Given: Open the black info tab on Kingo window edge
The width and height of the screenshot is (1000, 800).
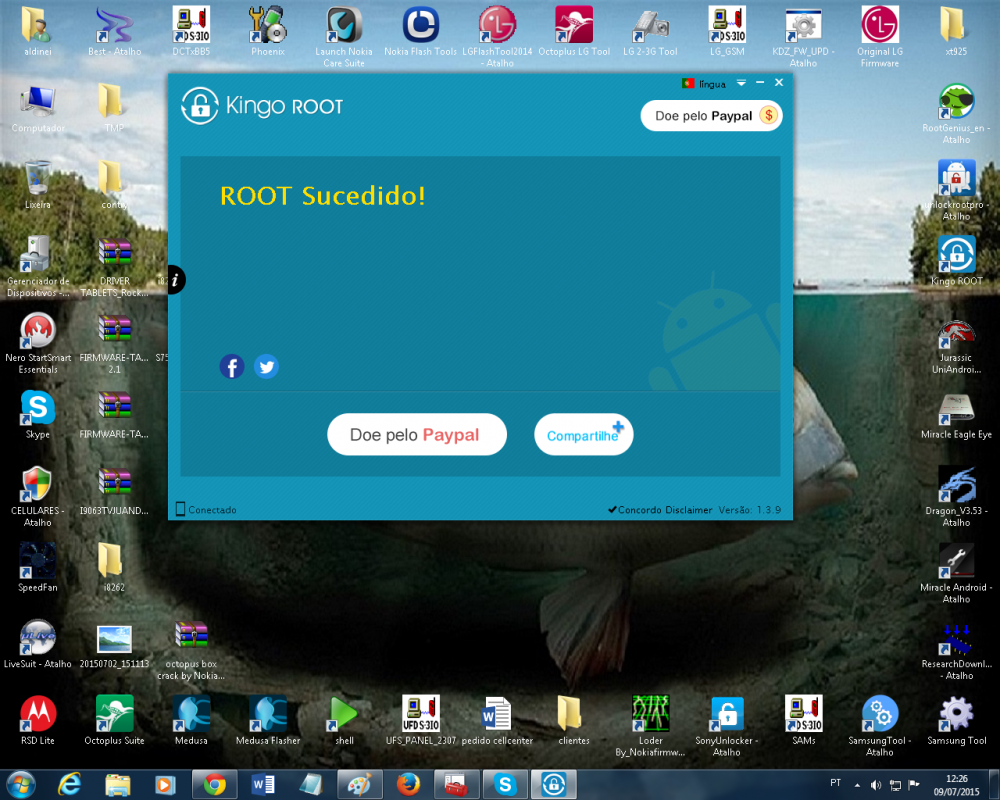Looking at the screenshot, I should click(x=176, y=279).
